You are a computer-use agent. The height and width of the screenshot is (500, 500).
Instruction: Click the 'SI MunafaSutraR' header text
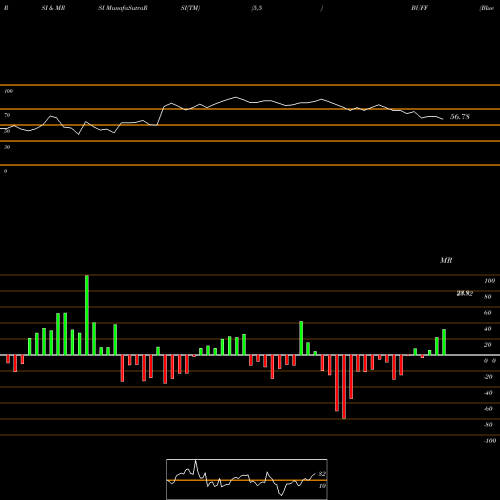123,8
